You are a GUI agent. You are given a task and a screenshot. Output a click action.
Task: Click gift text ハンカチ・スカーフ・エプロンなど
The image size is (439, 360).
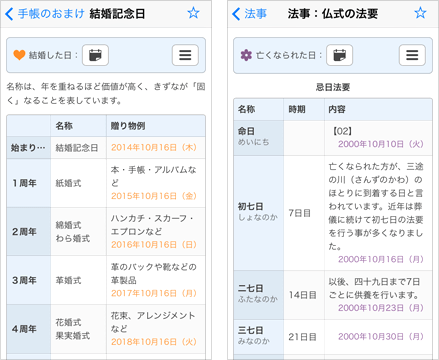[x=152, y=225]
